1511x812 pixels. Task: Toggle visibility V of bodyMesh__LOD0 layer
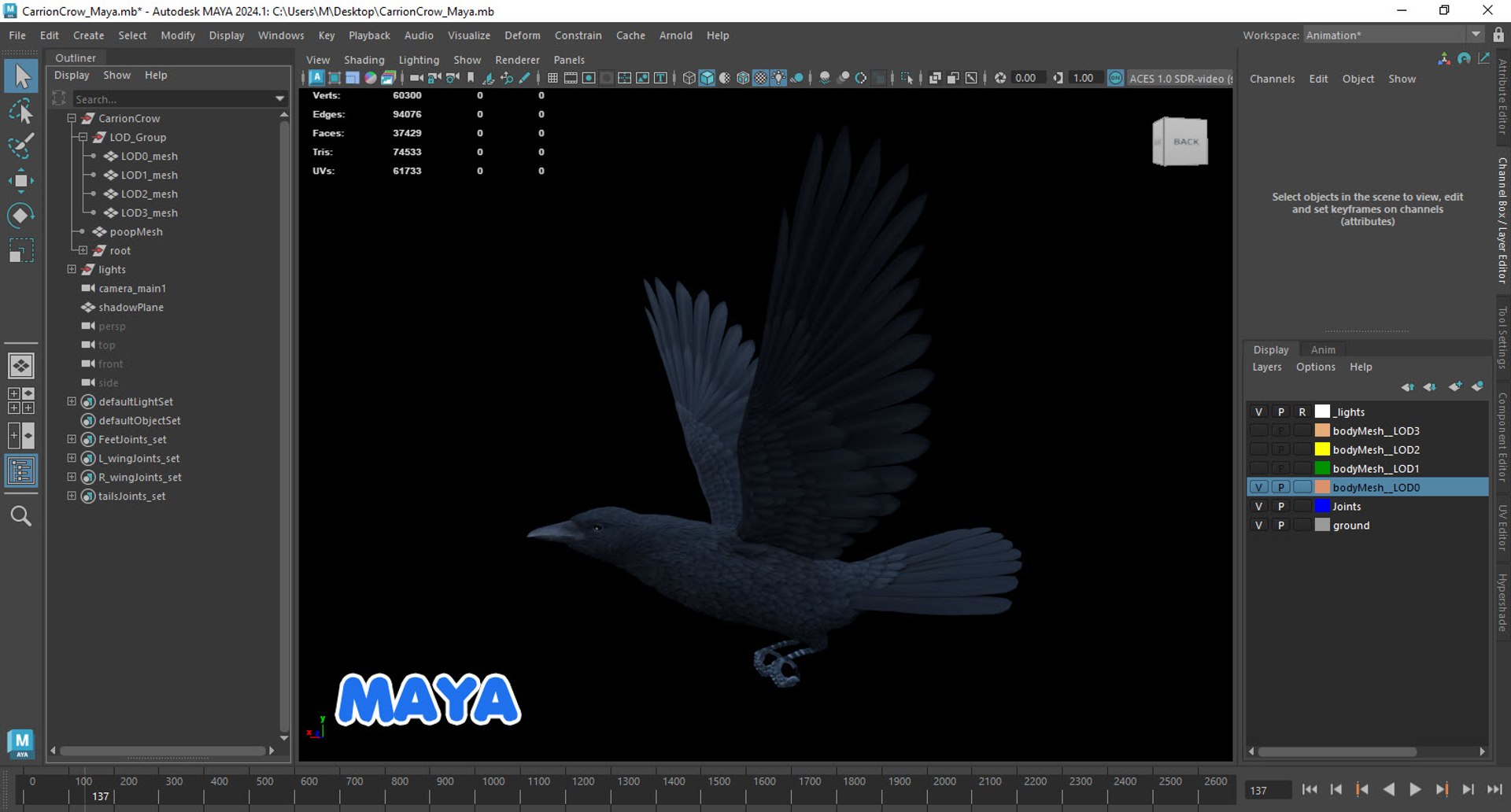pos(1258,487)
